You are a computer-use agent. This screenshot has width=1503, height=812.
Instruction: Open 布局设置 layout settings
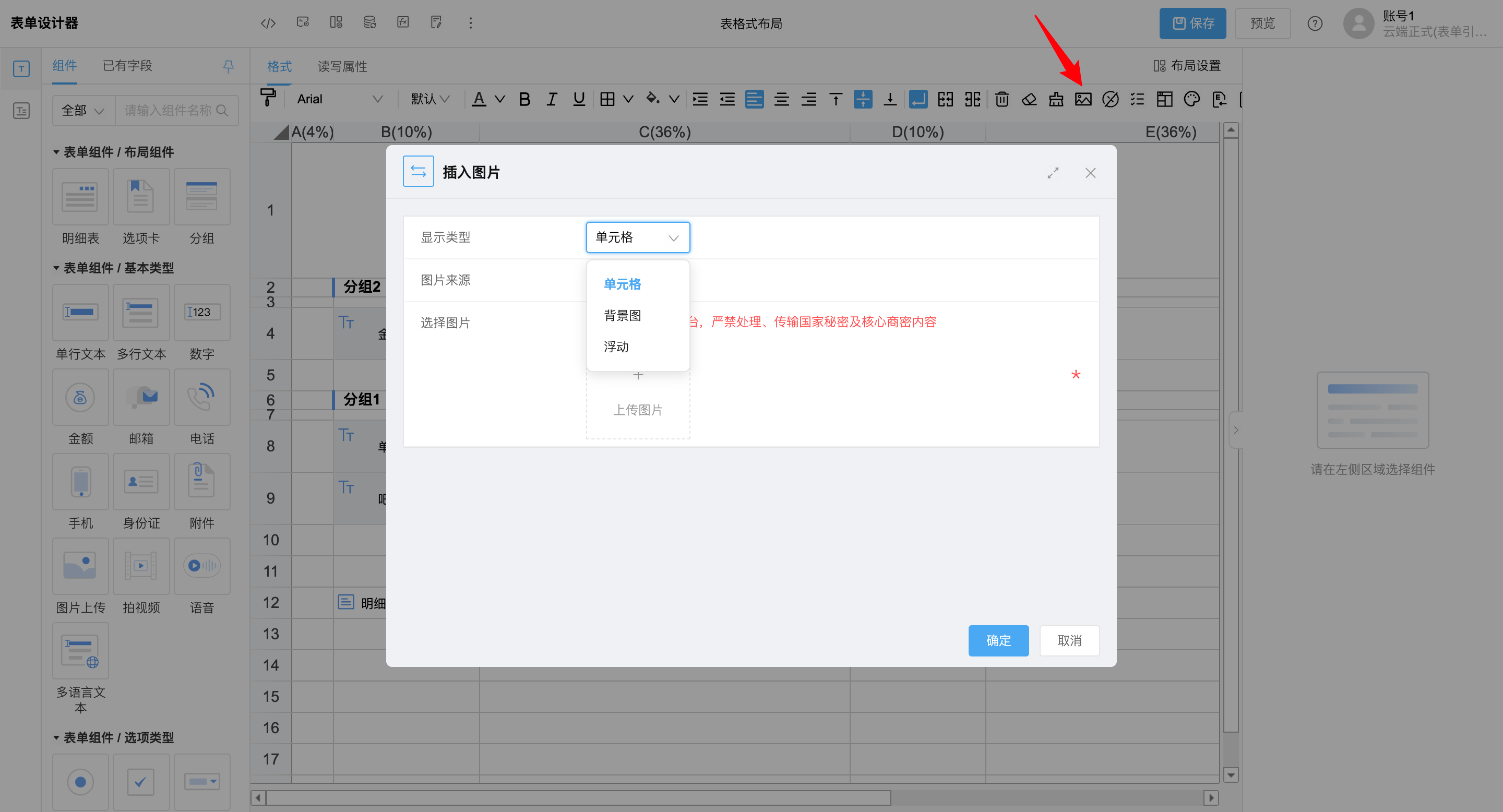pos(1187,66)
